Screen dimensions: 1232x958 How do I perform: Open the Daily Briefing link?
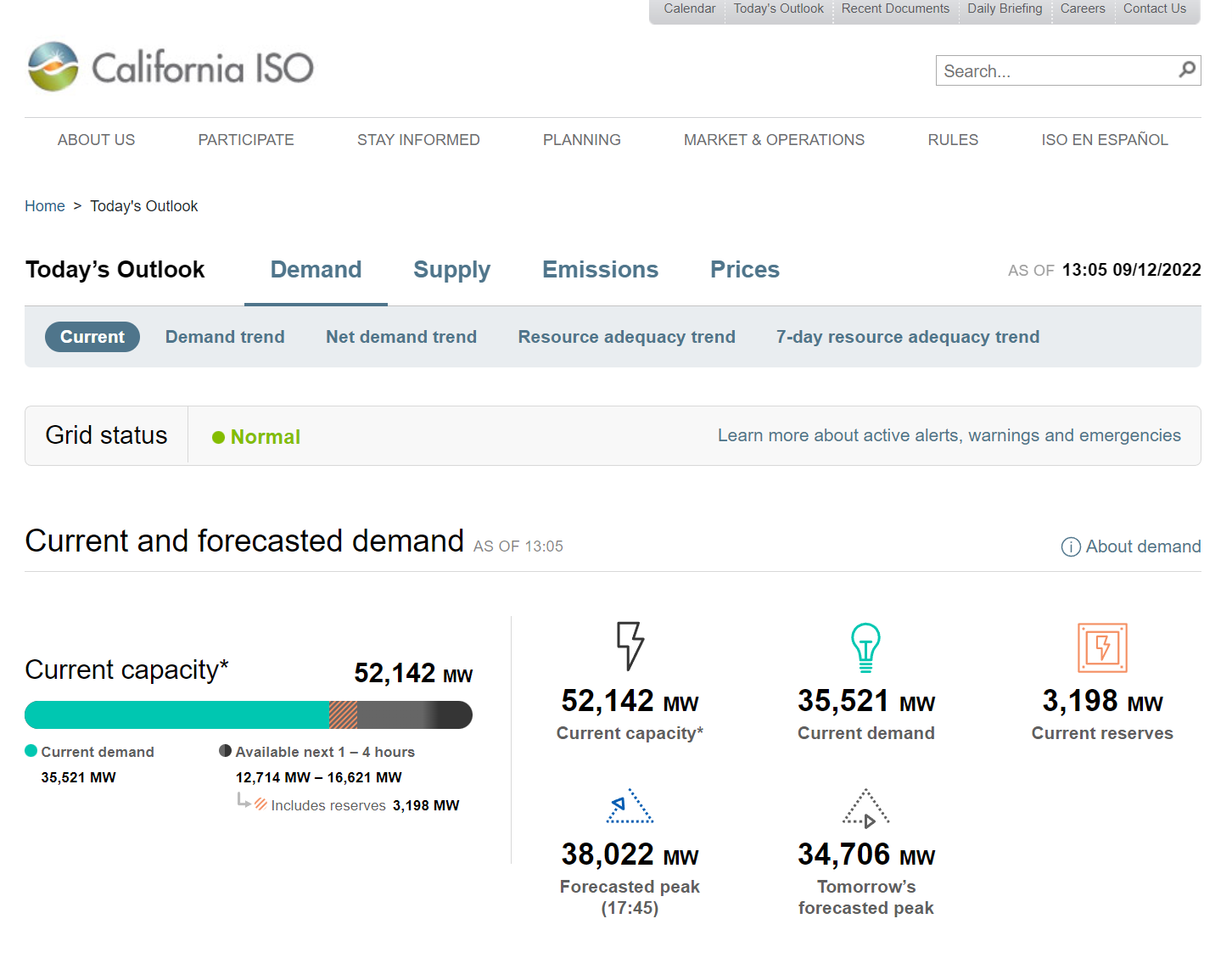click(1005, 8)
